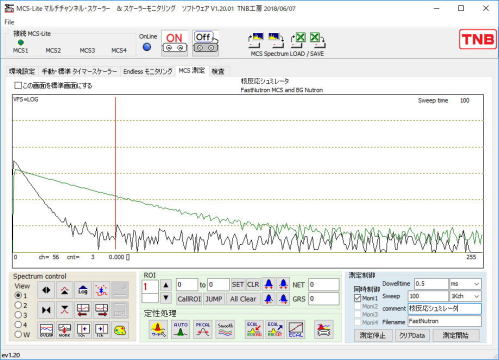This screenshot has width=499, height=360.
Task: Open the Sweep channel count dropdown
Action: pos(465,296)
